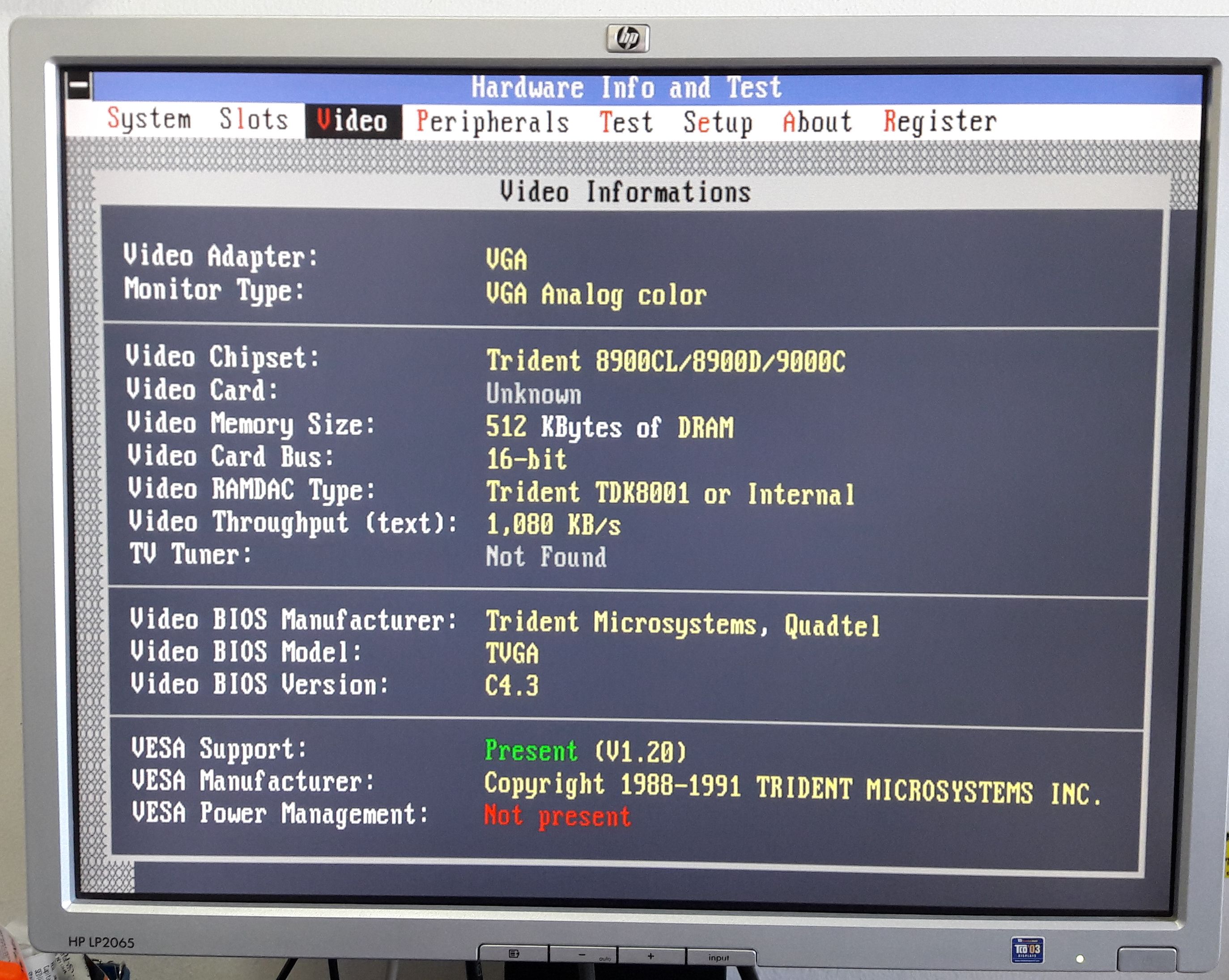Click the 'Video Throughput (text):' label
This screenshot has width=1229, height=980.
coord(293,522)
